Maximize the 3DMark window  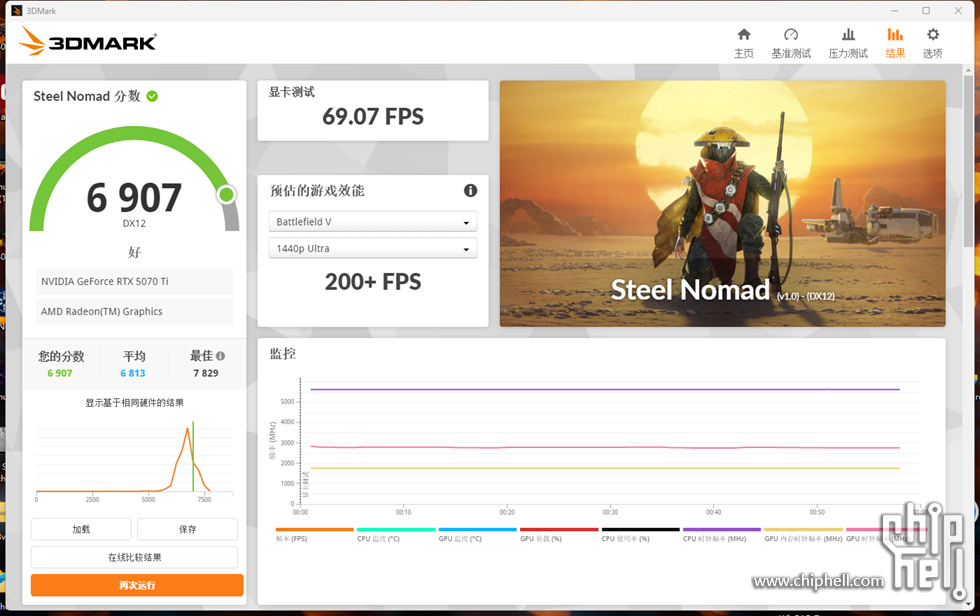[x=926, y=11]
